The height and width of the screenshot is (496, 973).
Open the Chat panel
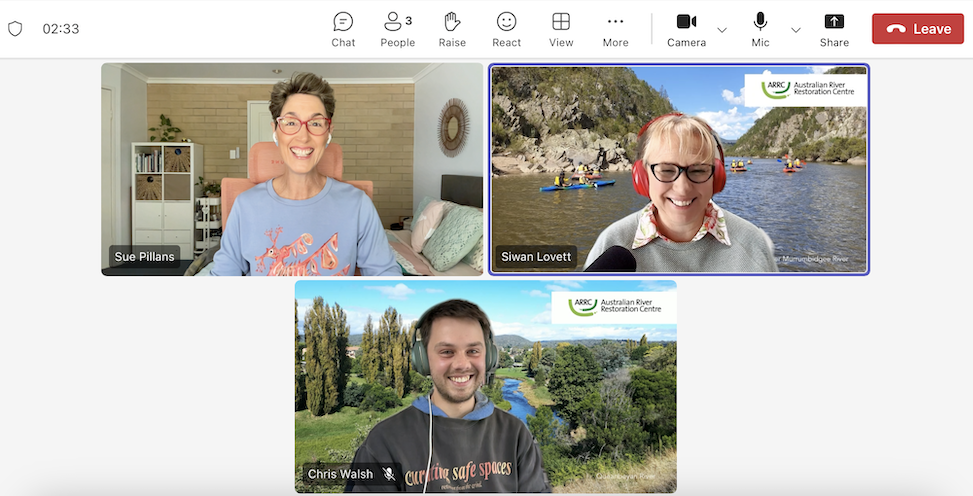[343, 29]
